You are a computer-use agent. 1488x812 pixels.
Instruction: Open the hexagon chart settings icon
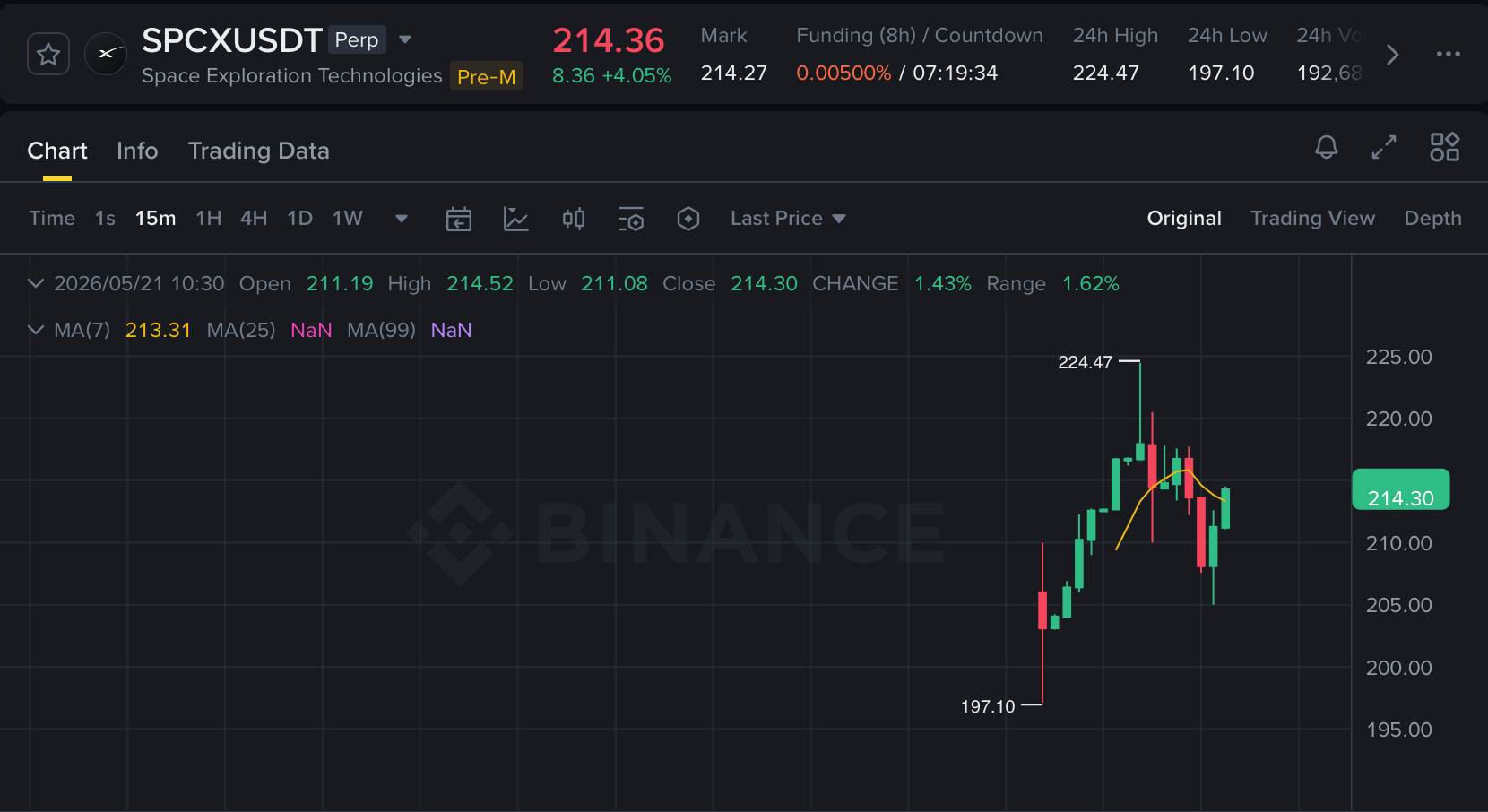pos(688,219)
